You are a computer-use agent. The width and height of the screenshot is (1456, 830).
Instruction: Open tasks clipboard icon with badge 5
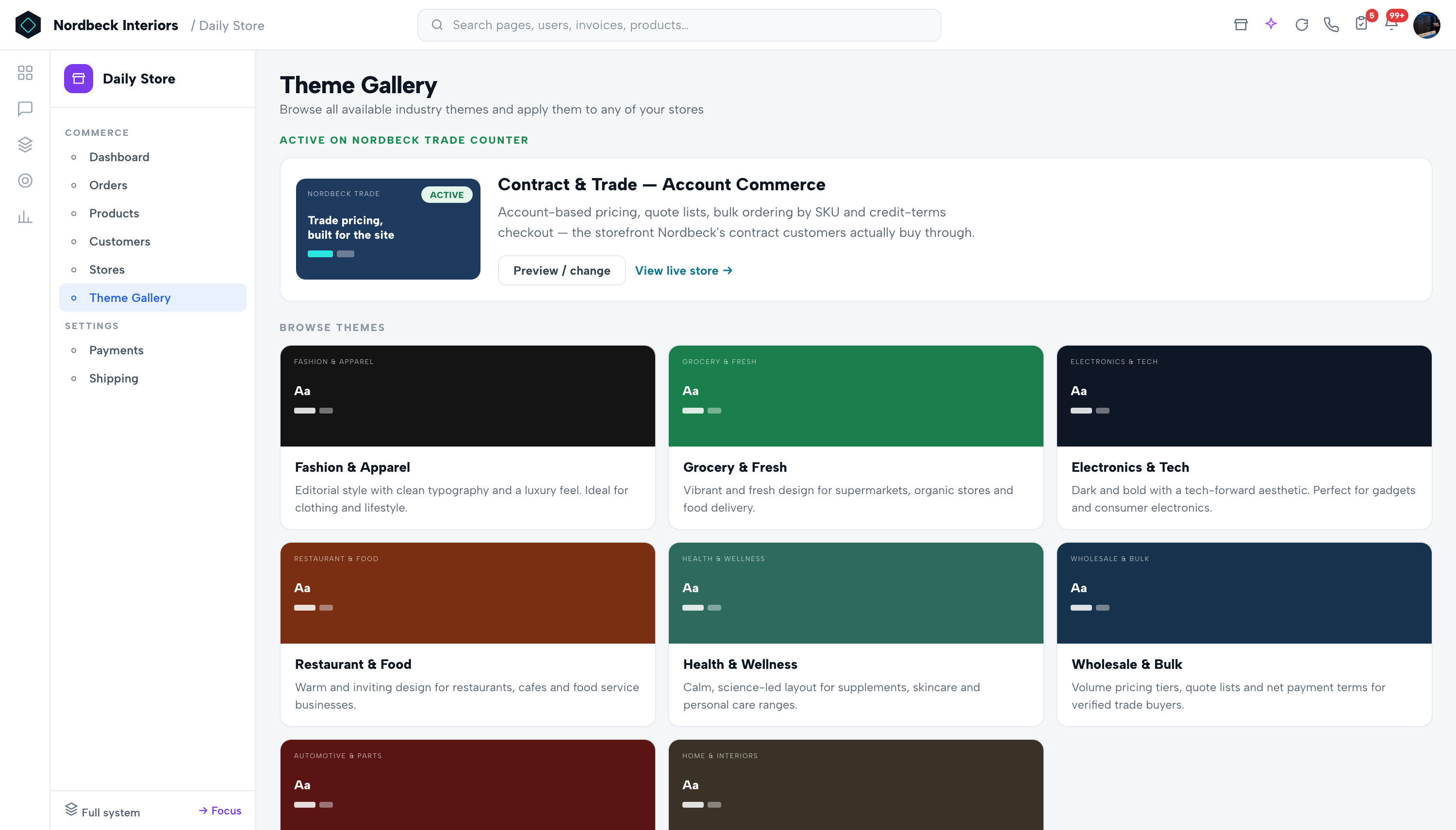(1362, 23)
